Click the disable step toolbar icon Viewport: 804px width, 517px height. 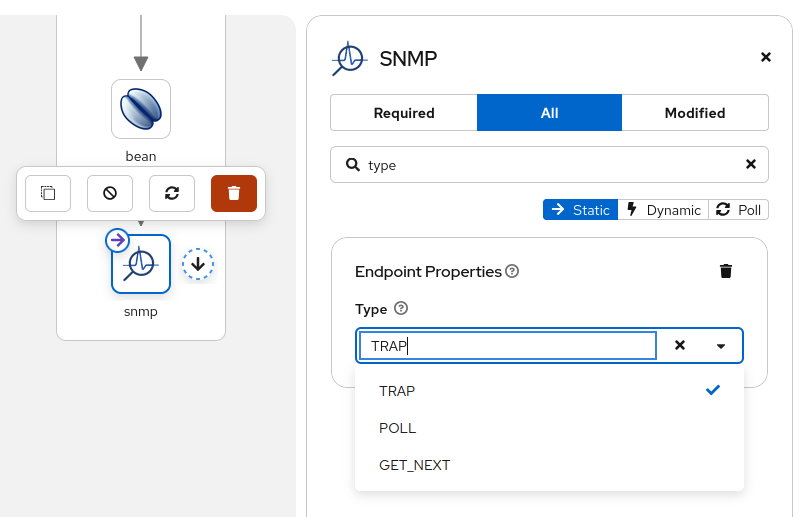(110, 193)
